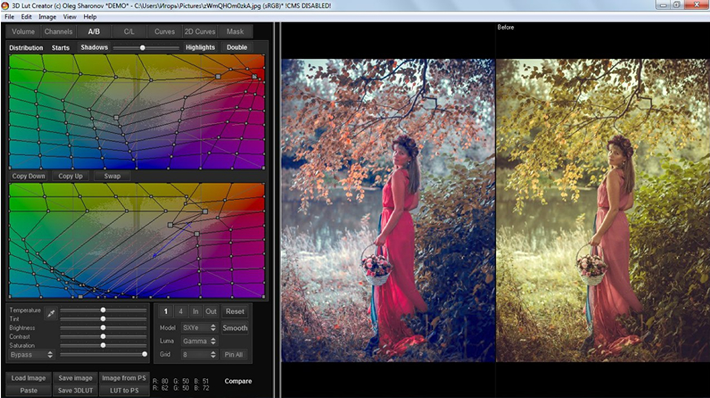Open the Bypass dropdown

(x=32, y=355)
